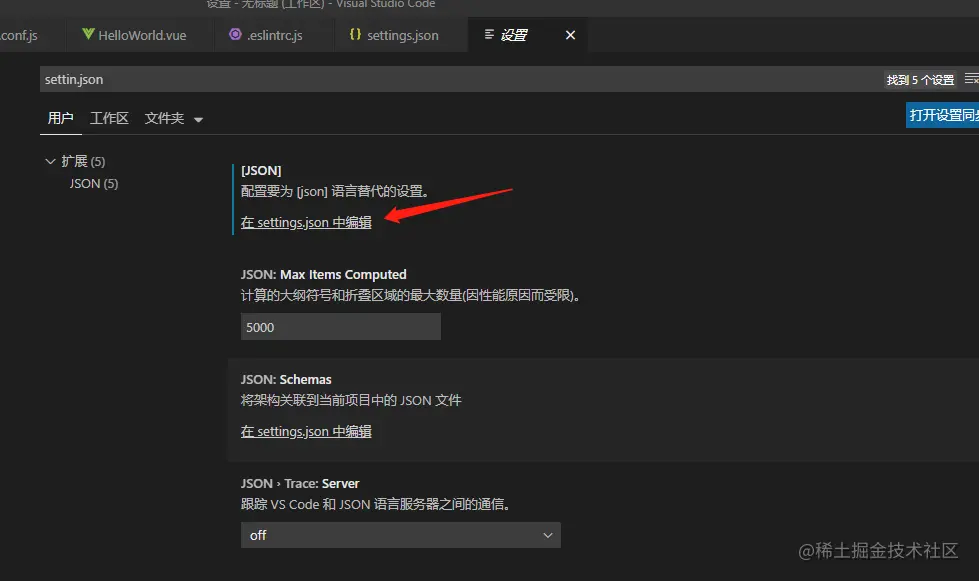Screen dimensions: 979x581
Task: Open the Trace Server dropdown showing off
Action: [x=401, y=535]
